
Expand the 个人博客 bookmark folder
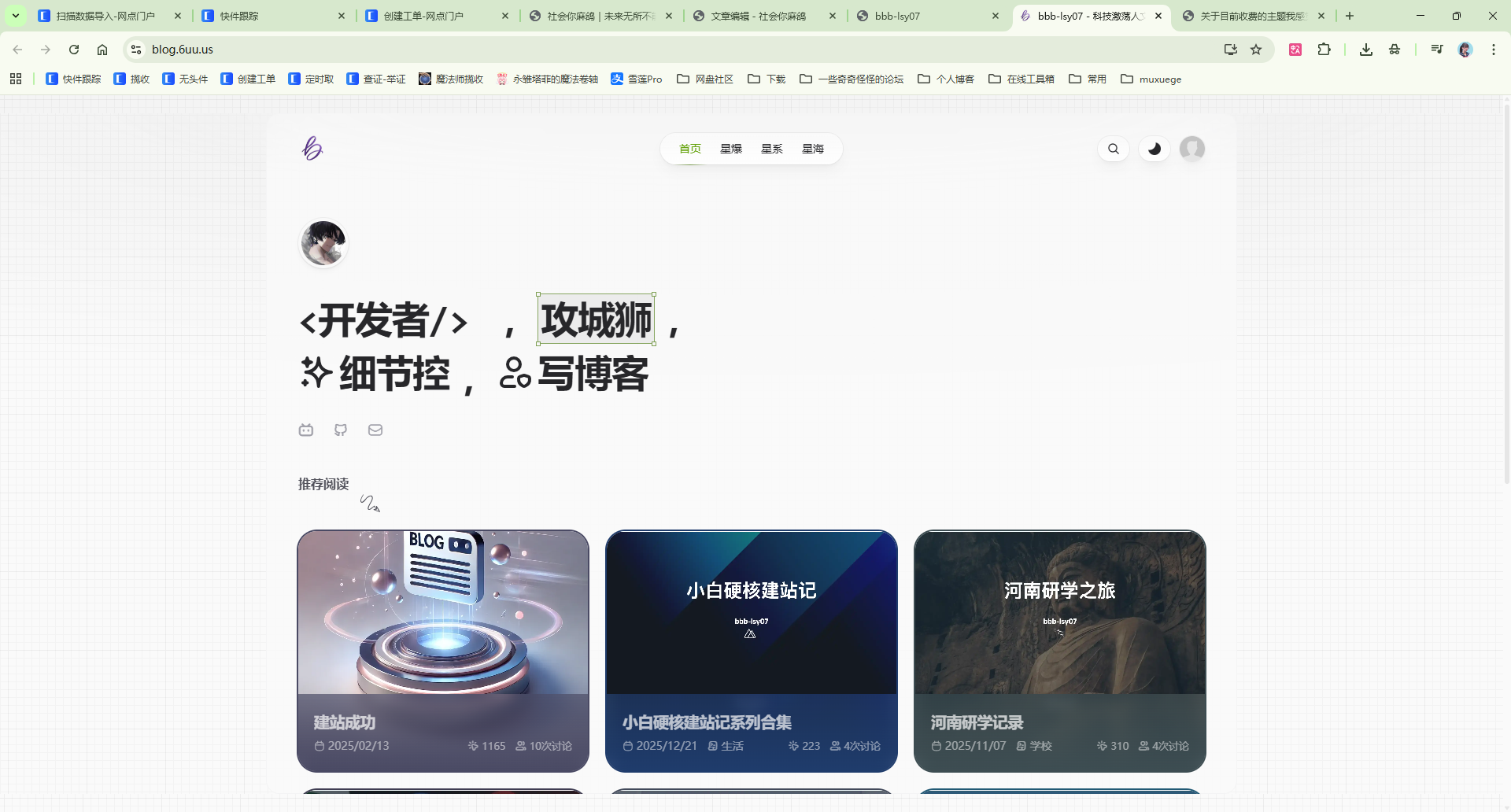pos(946,79)
